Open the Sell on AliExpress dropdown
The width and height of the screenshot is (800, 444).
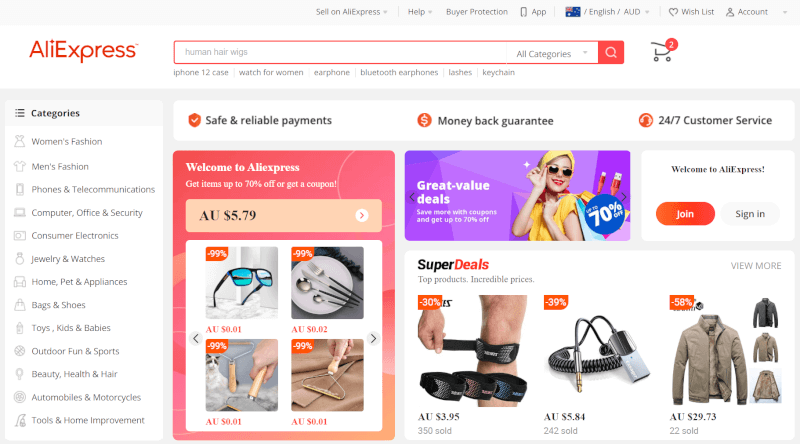point(352,12)
